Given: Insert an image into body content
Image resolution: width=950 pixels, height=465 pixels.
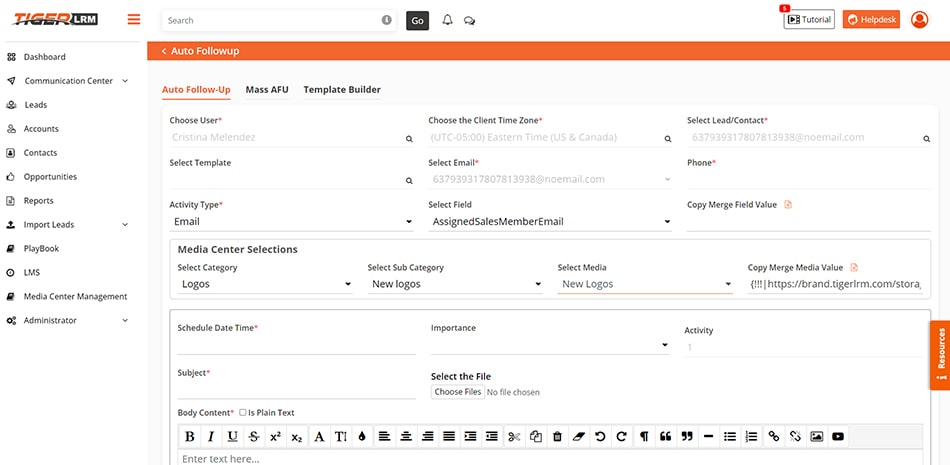Looking at the screenshot, I should click(817, 436).
